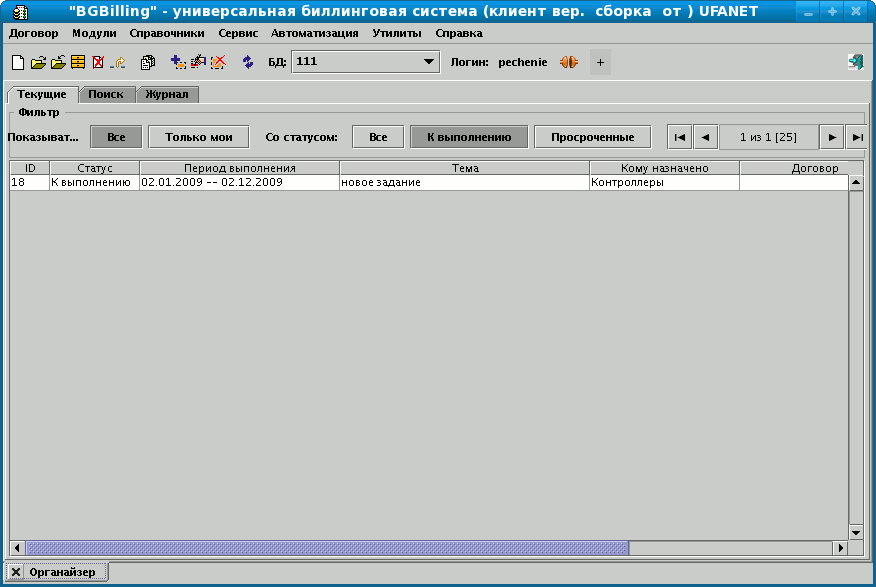Switch to the Поиск tab

107,93
